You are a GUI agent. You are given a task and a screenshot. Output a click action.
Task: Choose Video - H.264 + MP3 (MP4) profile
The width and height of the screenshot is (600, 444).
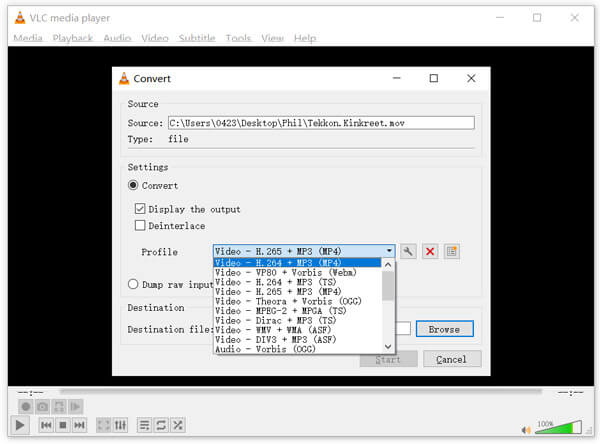297,263
